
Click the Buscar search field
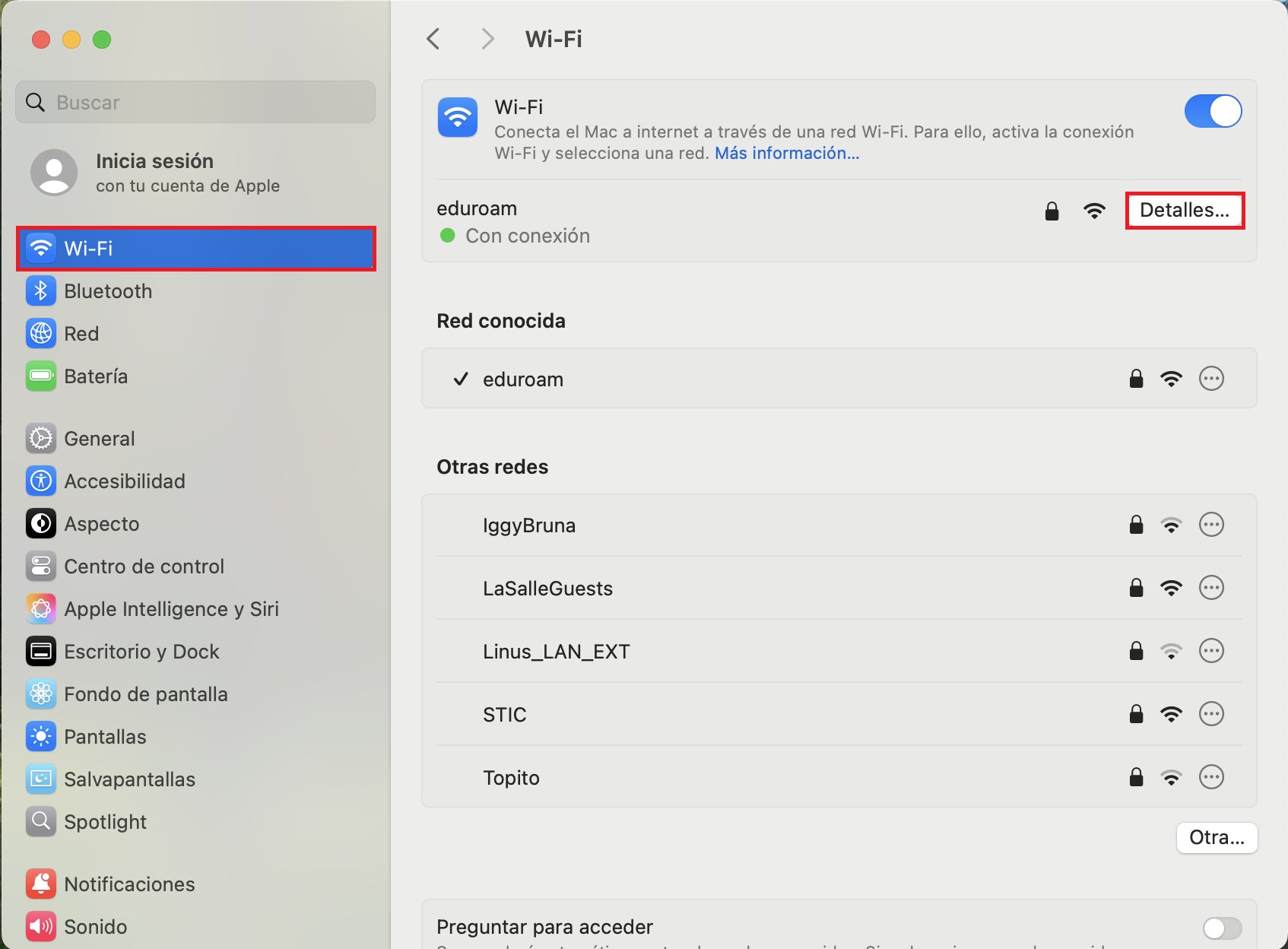point(195,103)
